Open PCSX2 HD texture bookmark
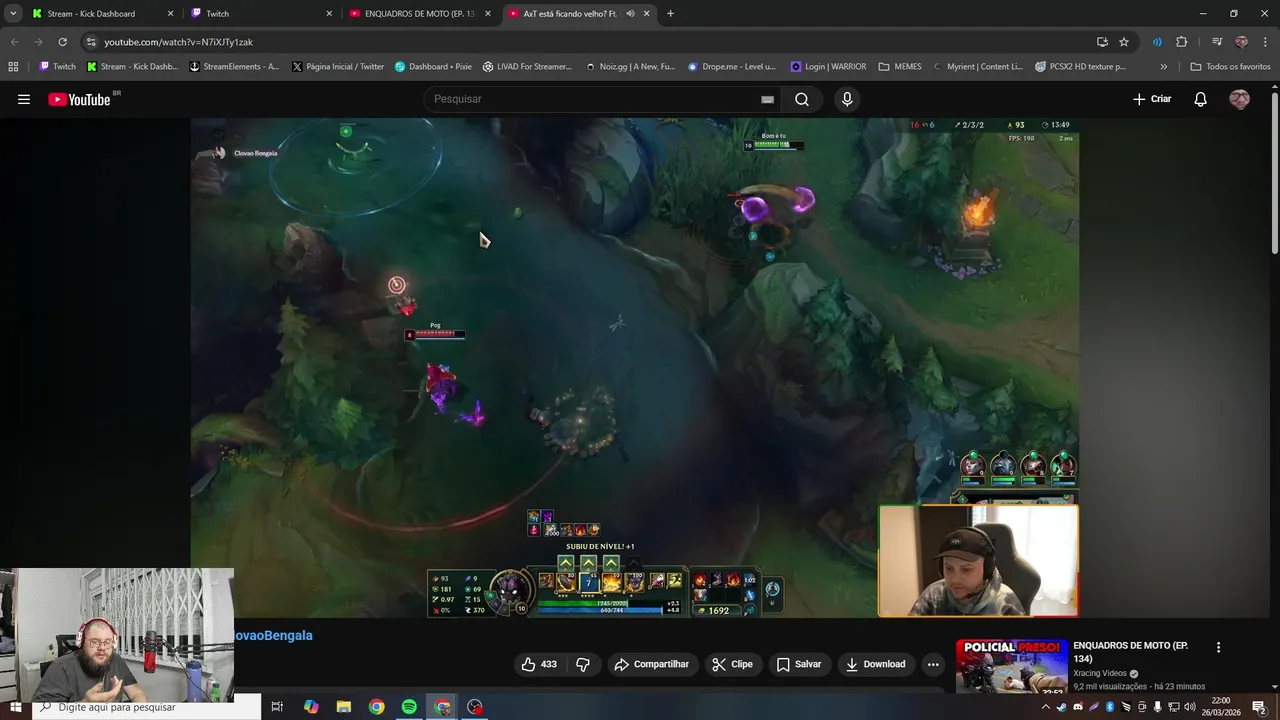Screen dimensions: 1280x720 click(x=1081, y=67)
